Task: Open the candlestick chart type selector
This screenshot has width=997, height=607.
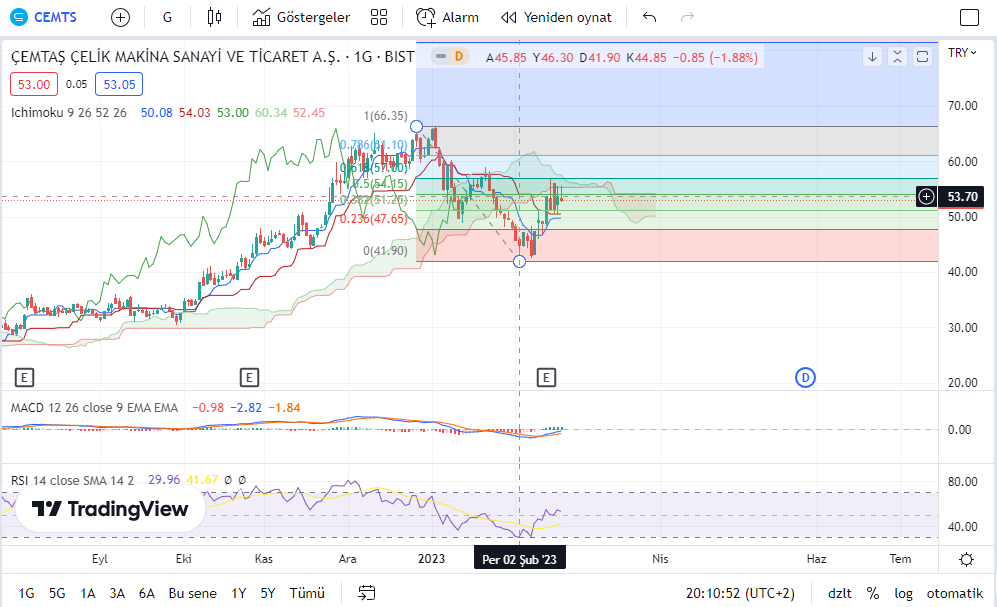Action: (214, 17)
